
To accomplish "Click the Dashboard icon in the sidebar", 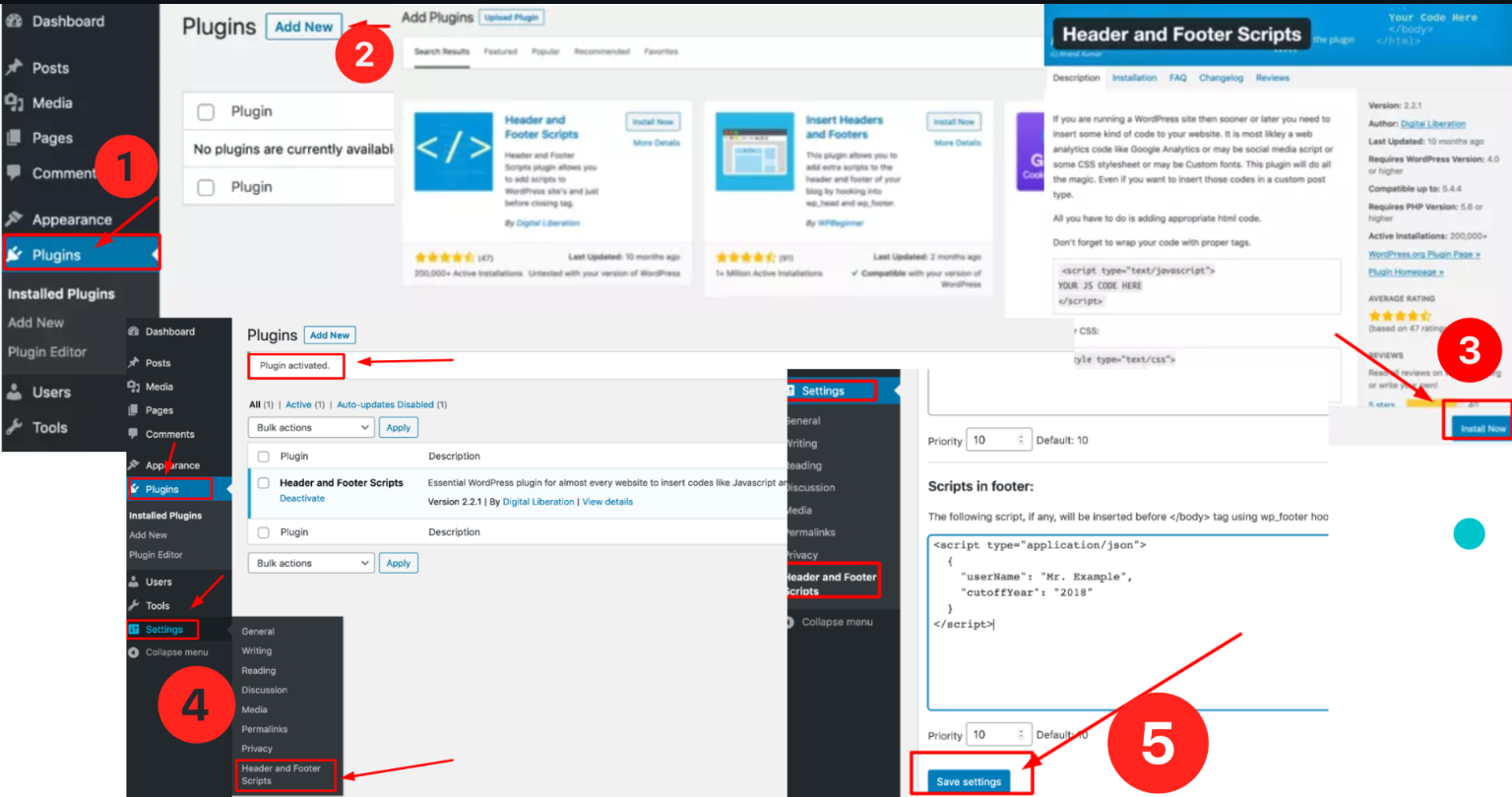I will pos(15,20).
